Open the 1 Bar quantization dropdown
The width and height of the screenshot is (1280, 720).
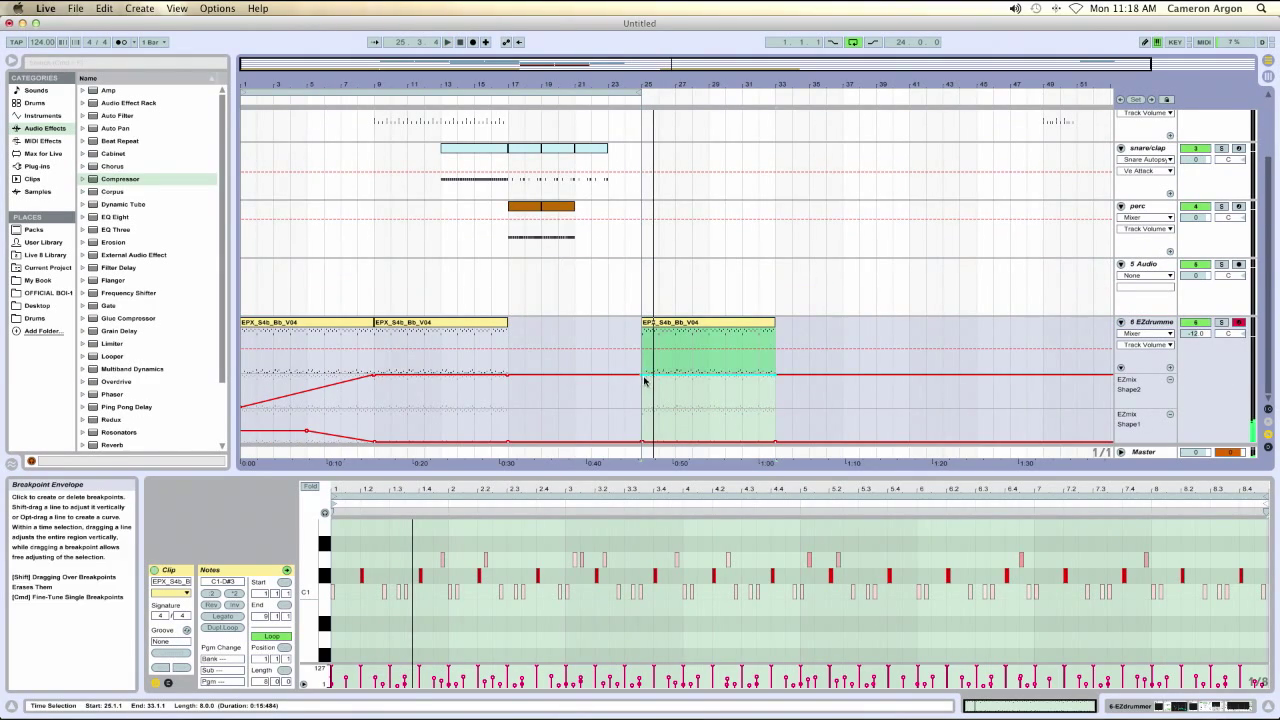[x=153, y=42]
